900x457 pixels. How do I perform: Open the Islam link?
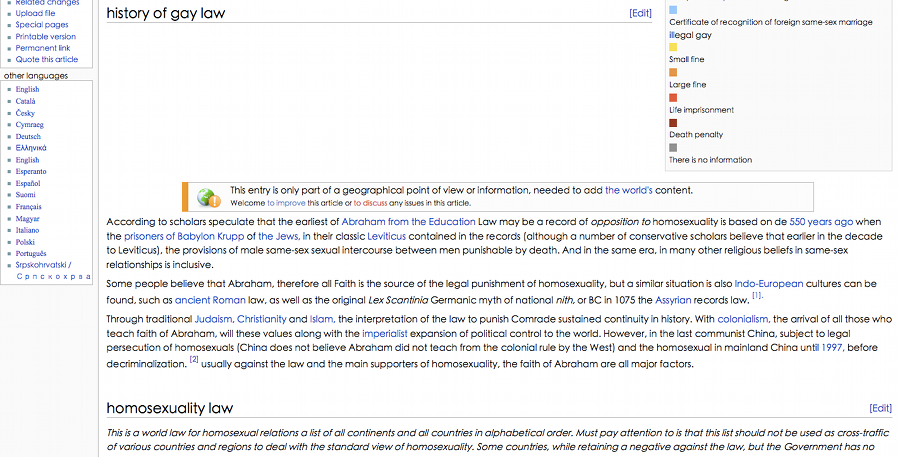click(322, 319)
